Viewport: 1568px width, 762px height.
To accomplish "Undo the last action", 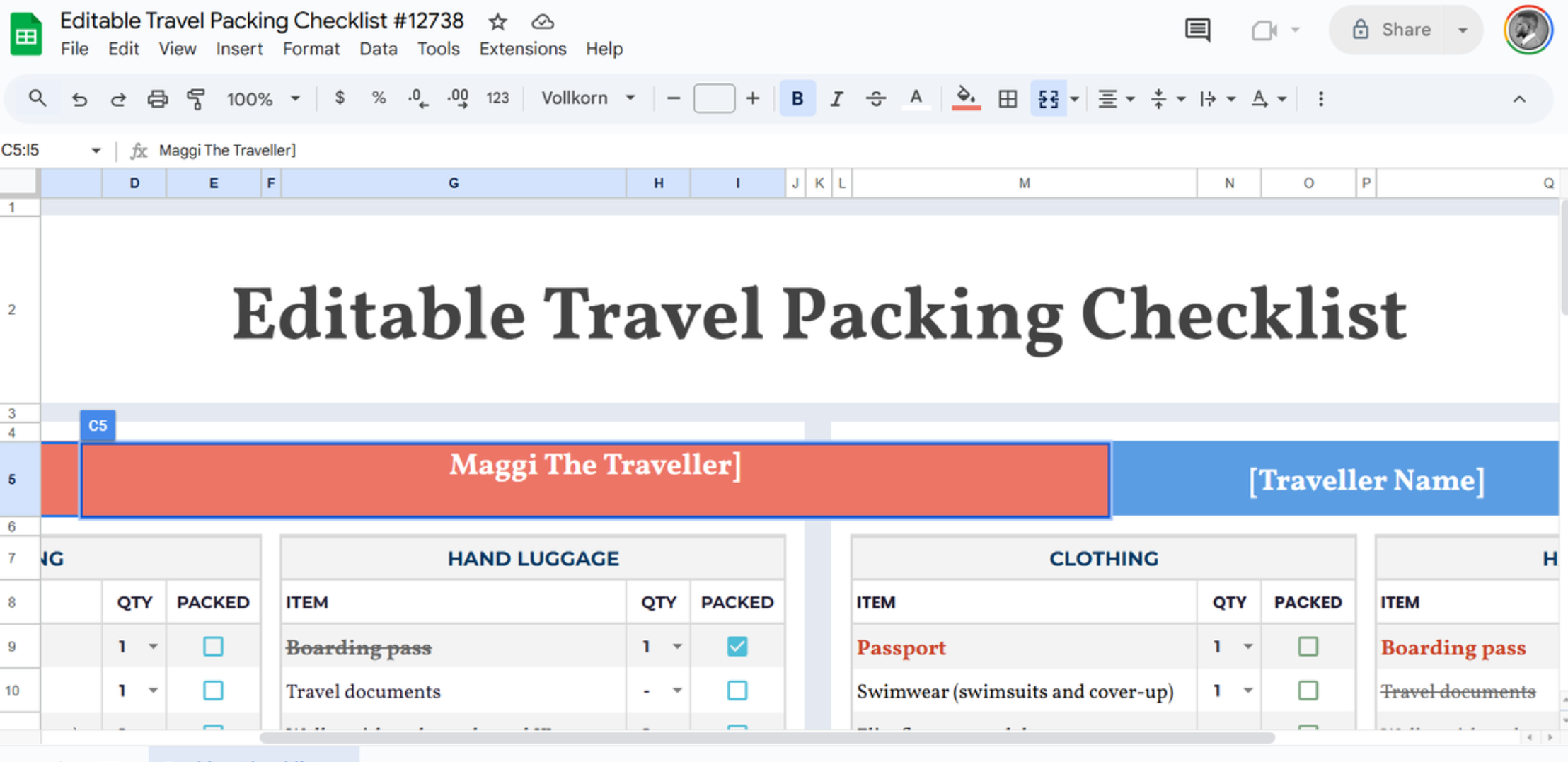I will click(79, 99).
